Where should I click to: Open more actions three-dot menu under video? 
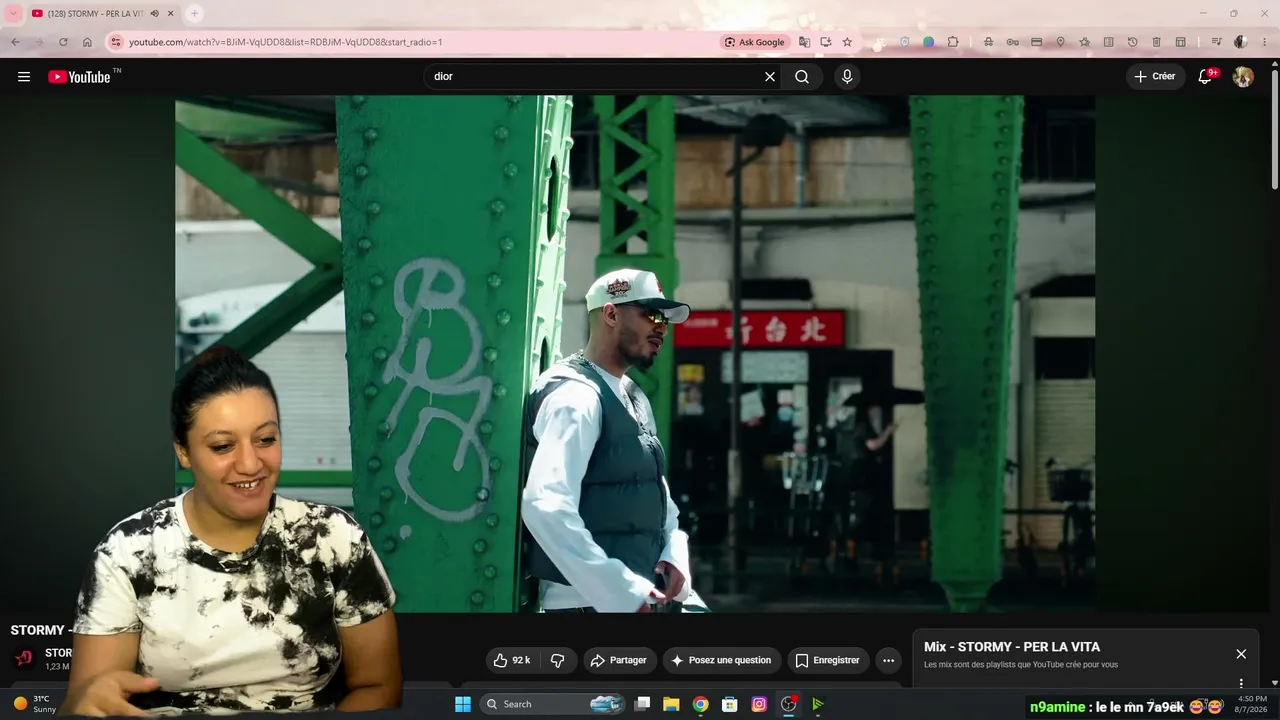[x=888, y=660]
